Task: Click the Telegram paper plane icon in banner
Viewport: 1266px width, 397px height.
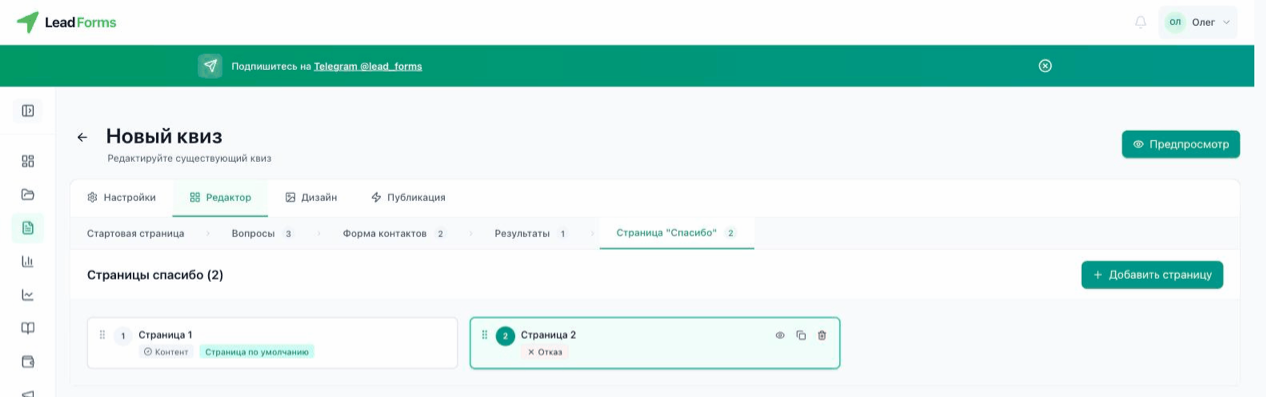Action: point(210,66)
